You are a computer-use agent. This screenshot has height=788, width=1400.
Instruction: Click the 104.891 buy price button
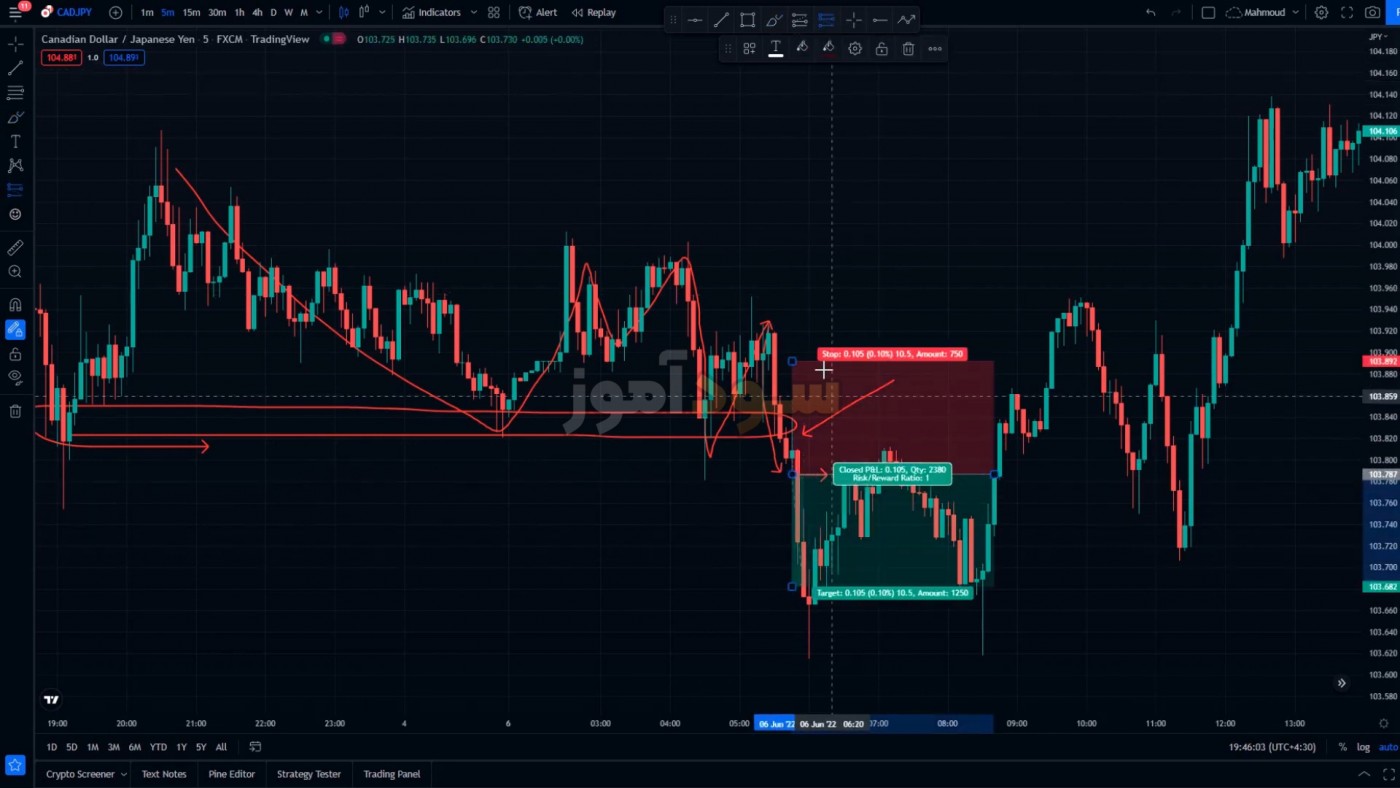[125, 57]
